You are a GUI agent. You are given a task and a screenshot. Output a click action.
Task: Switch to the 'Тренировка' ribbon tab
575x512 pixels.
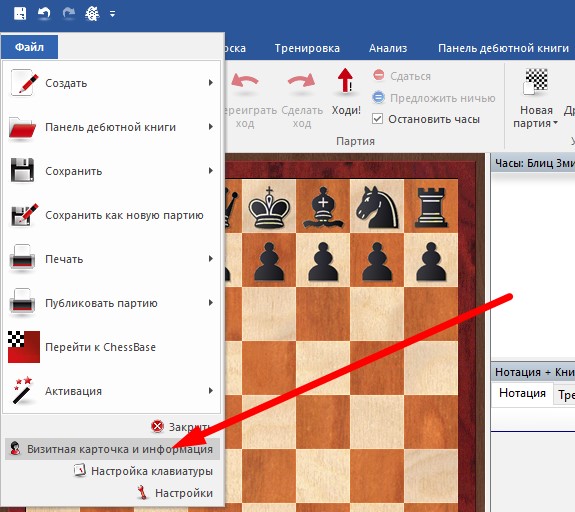click(307, 48)
